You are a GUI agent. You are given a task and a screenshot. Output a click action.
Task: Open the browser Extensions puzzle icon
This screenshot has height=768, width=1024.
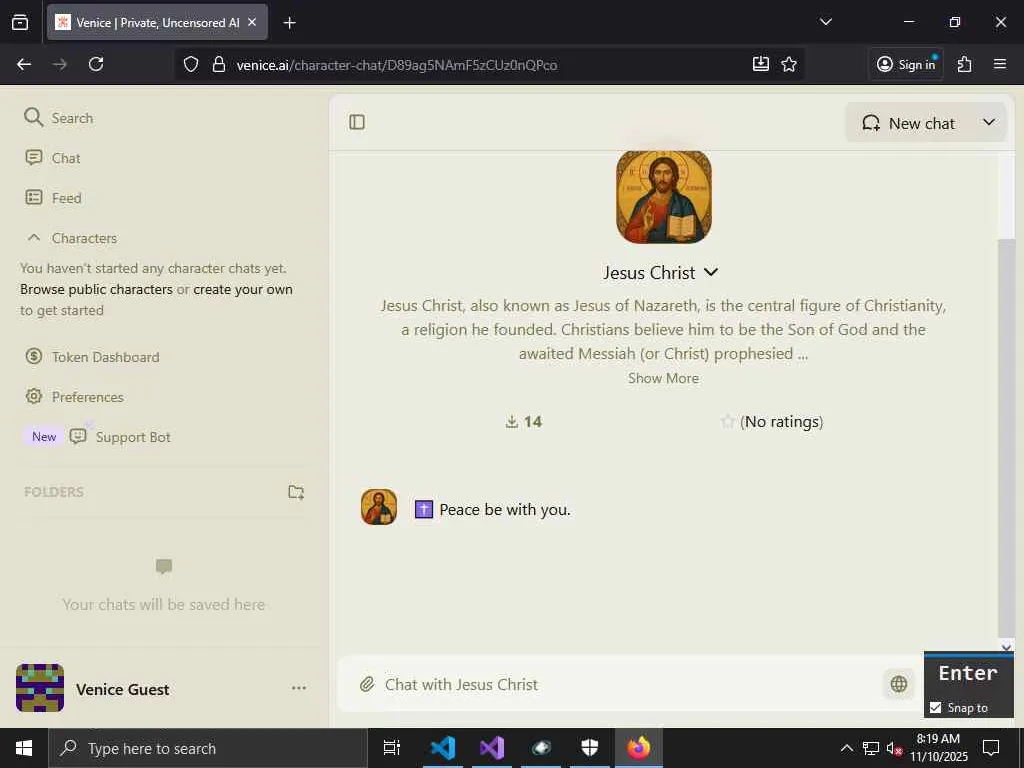click(x=964, y=64)
